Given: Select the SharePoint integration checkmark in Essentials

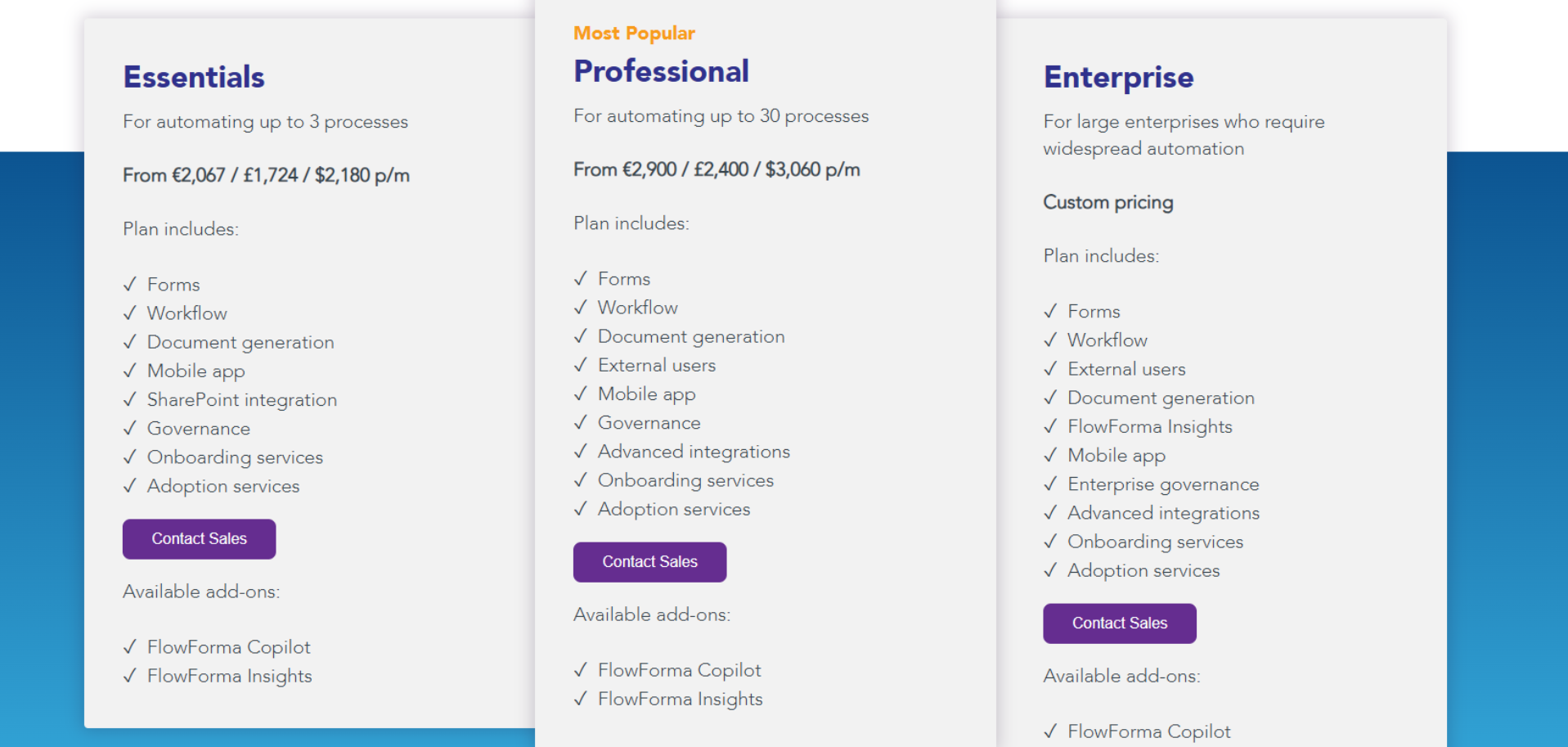Looking at the screenshot, I should point(131,399).
